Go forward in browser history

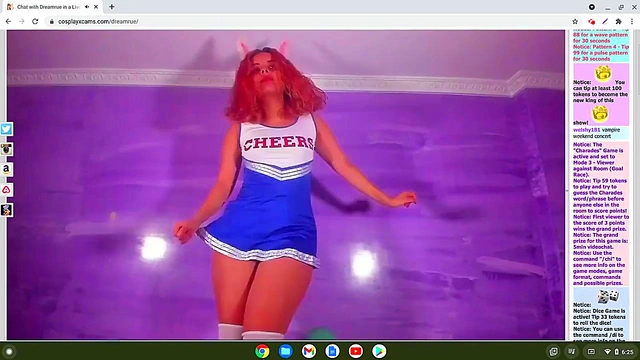point(22,21)
